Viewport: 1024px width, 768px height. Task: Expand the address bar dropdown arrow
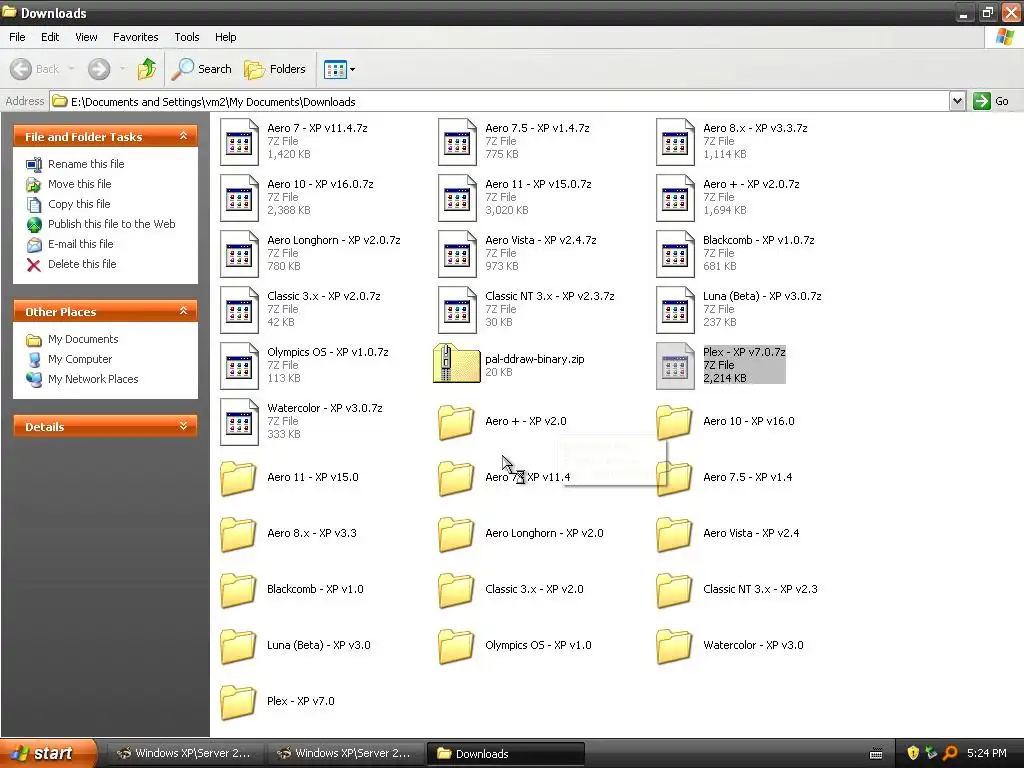(957, 101)
